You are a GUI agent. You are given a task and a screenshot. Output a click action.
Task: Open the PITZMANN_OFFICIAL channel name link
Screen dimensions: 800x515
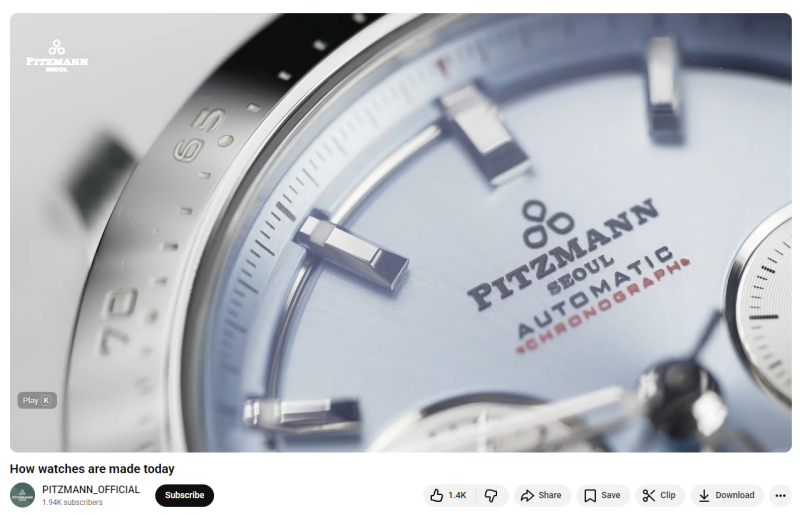[91, 489]
